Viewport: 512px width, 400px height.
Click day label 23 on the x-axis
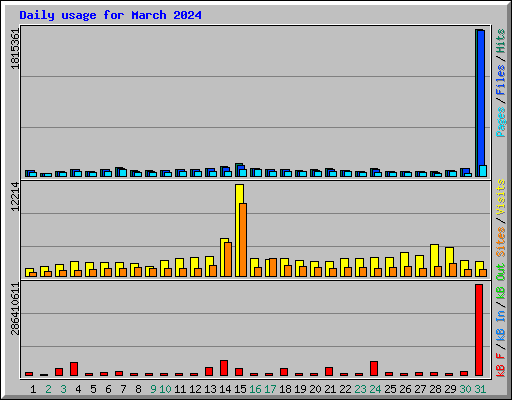coord(360,389)
